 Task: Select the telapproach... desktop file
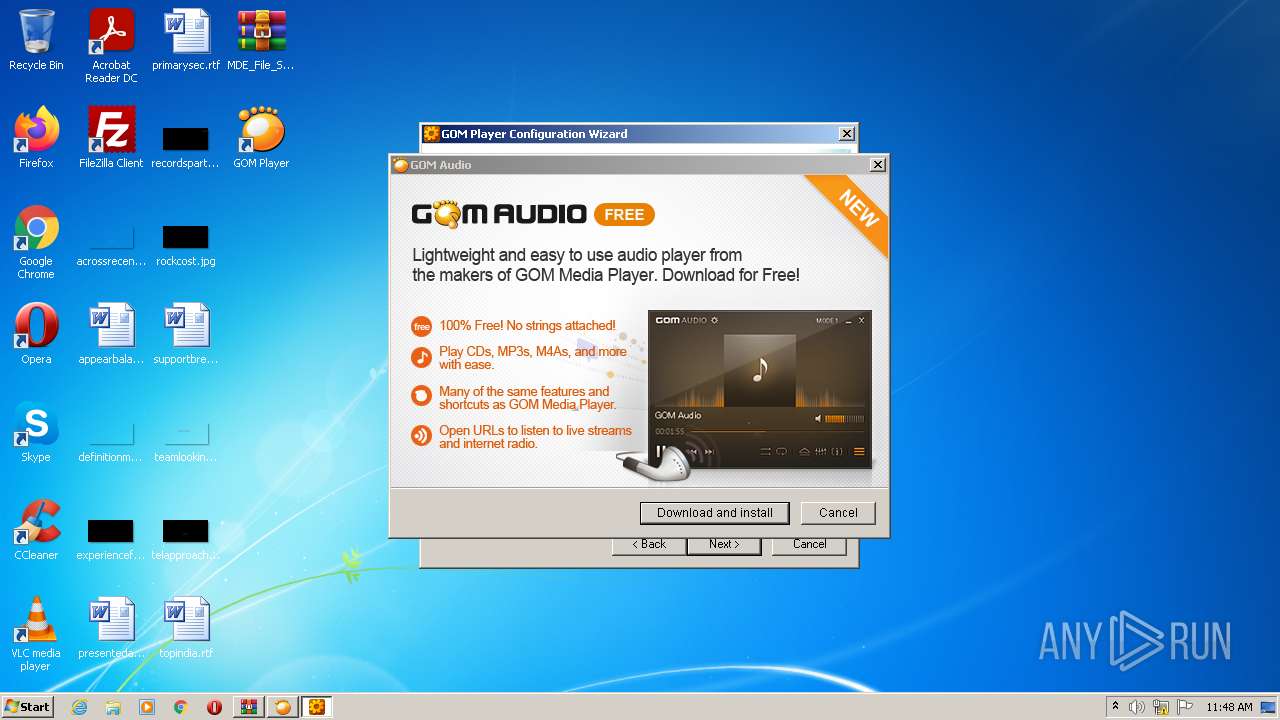[x=186, y=538]
